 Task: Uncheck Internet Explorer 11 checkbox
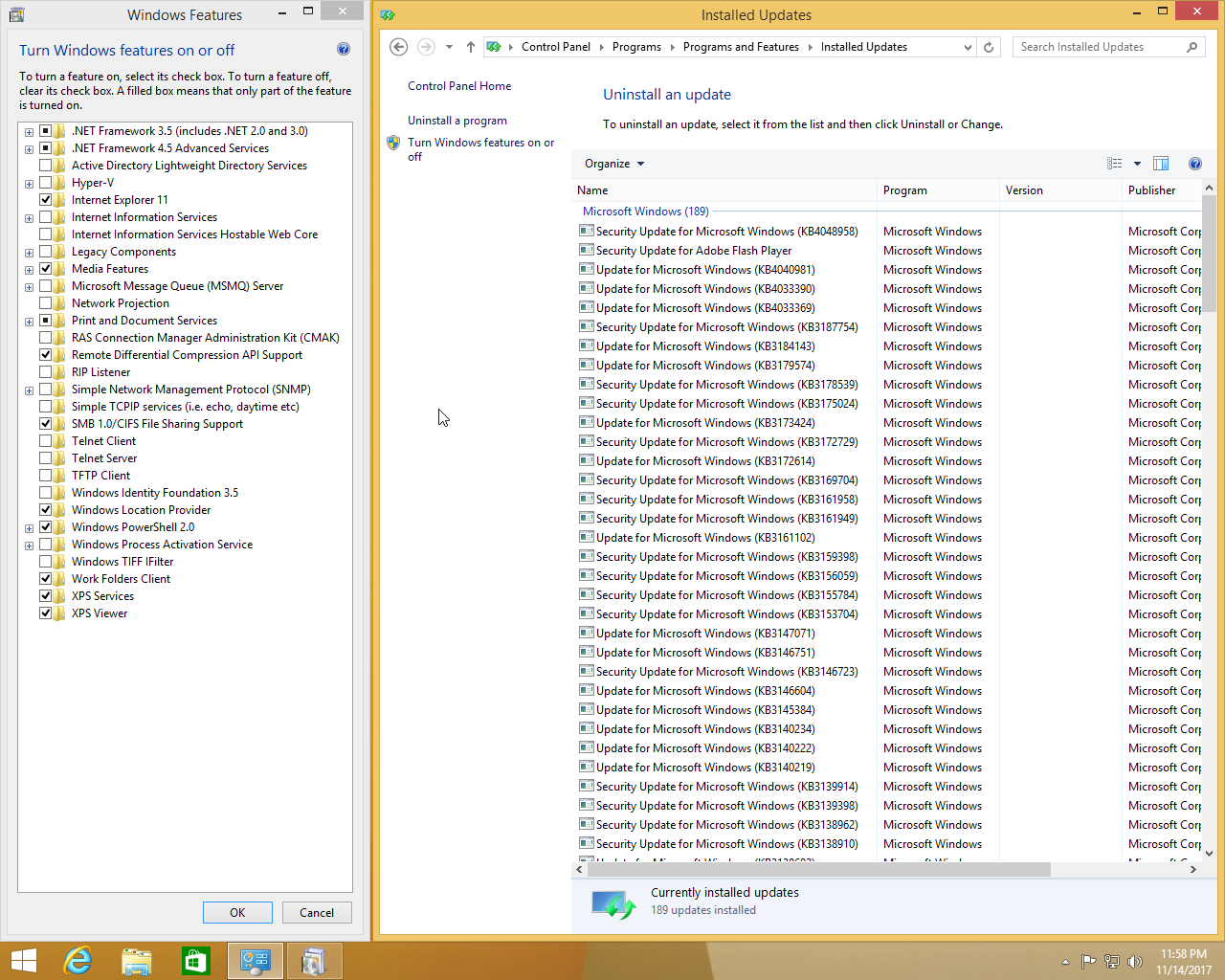click(x=45, y=200)
